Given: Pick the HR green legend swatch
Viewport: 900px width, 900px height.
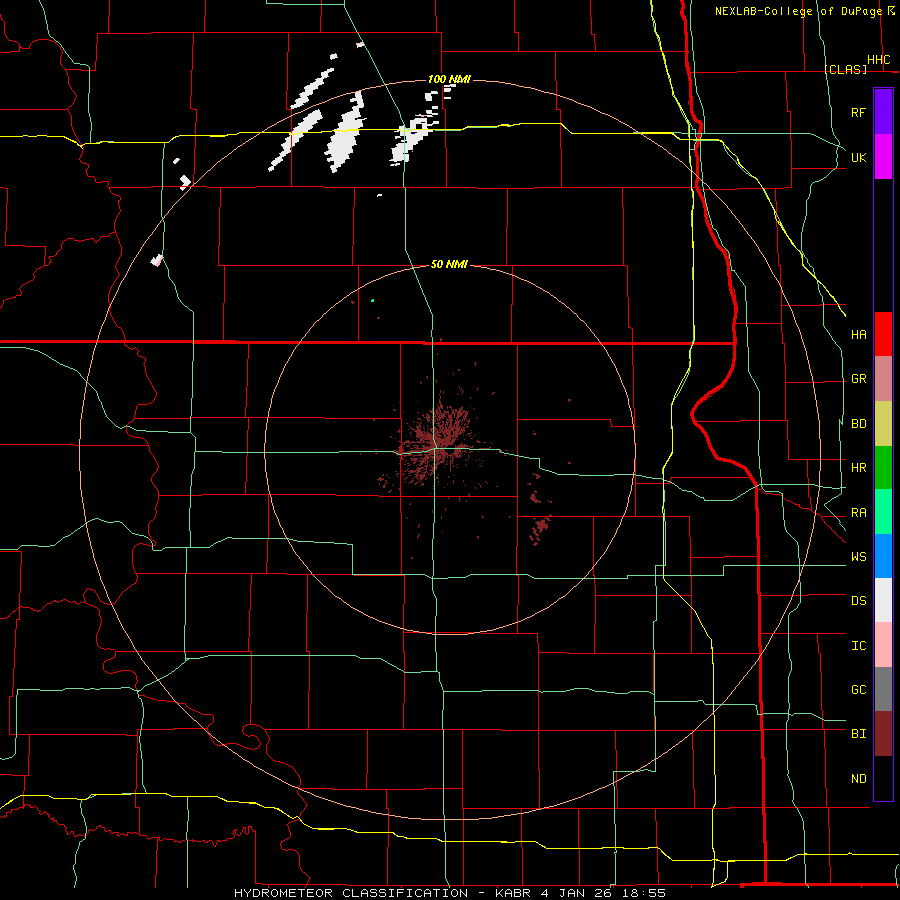Looking at the screenshot, I should tap(883, 468).
